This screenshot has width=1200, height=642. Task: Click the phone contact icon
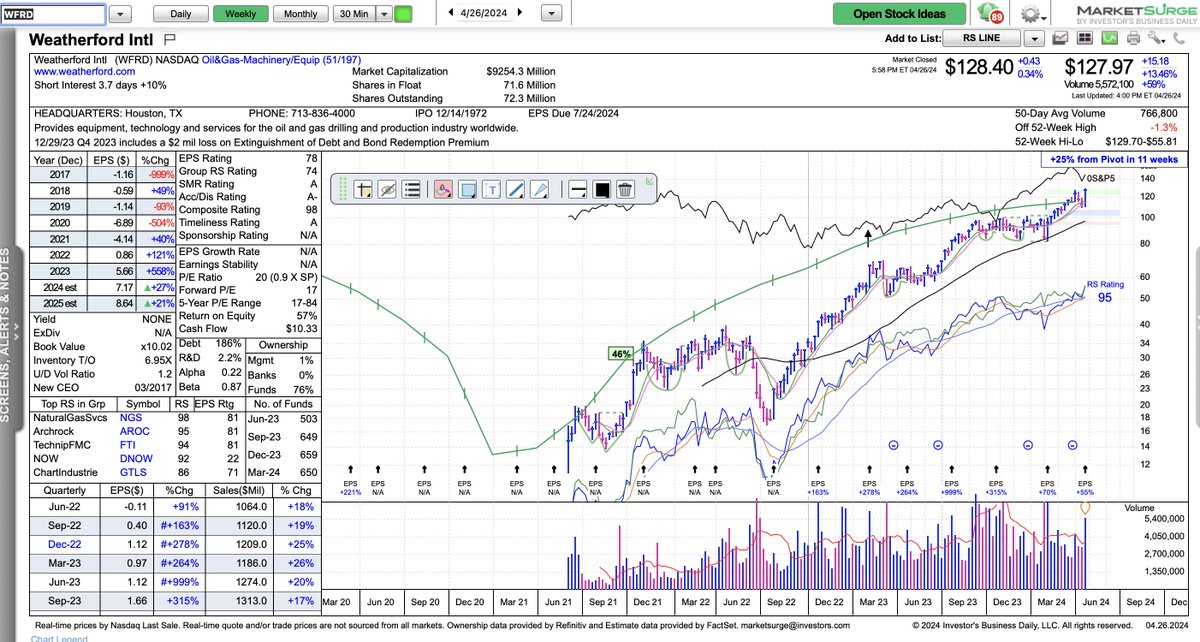[1179, 38]
